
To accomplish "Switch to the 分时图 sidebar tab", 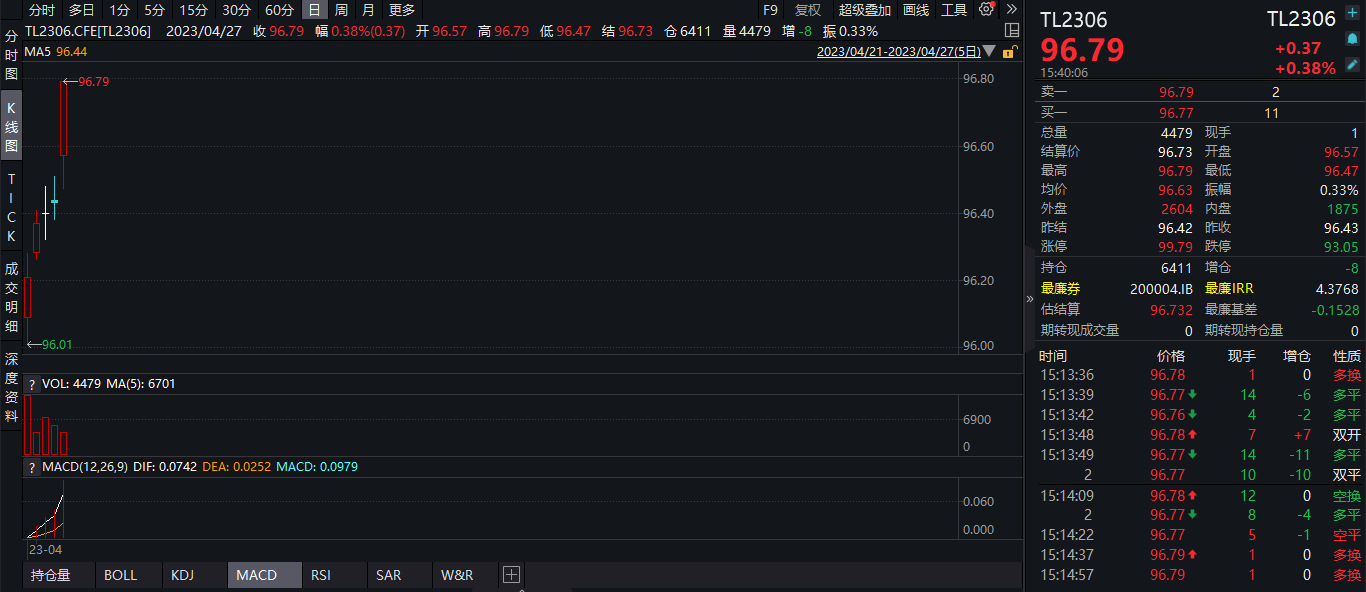I will [11, 55].
